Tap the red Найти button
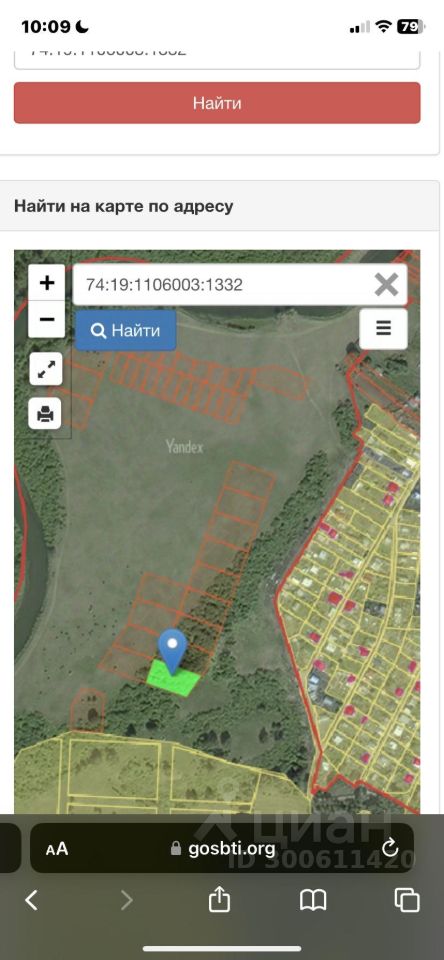Viewport: 444px width, 960px height. point(217,103)
